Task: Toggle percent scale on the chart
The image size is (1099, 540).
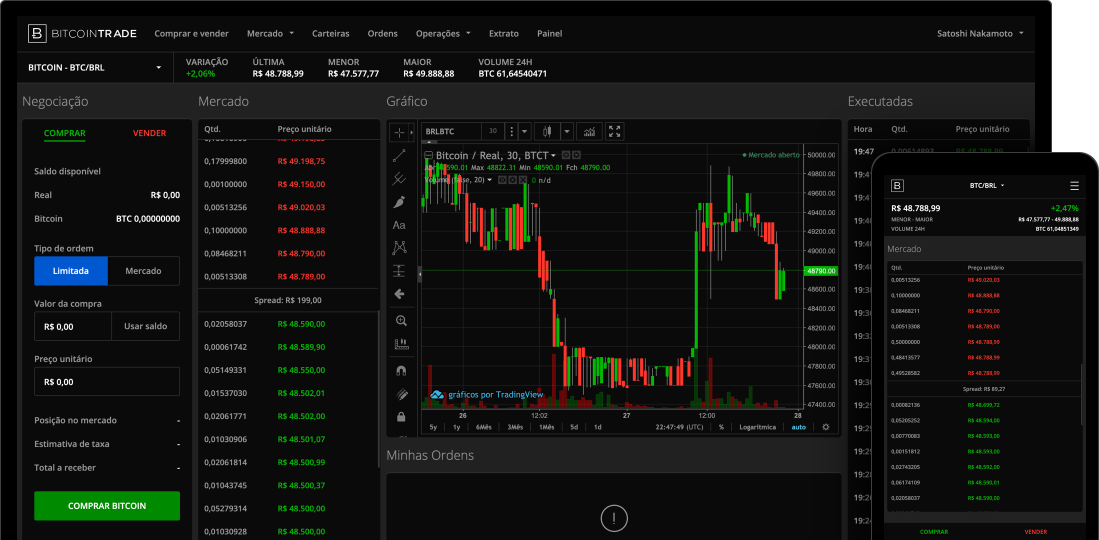Action: (x=721, y=427)
